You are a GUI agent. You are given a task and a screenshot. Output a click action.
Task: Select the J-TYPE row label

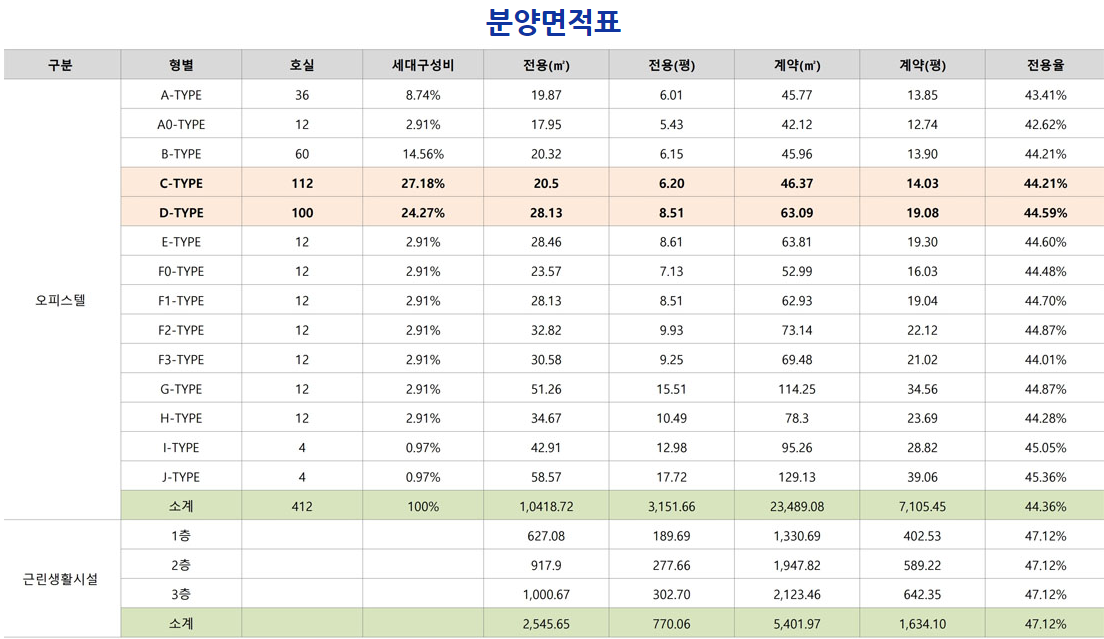point(181,477)
